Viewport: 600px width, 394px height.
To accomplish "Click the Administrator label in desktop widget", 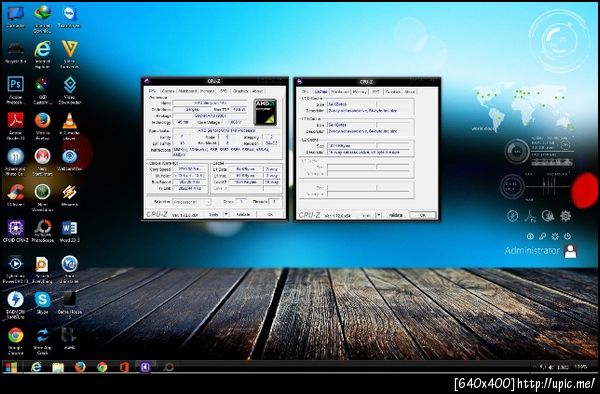I will pos(532,251).
